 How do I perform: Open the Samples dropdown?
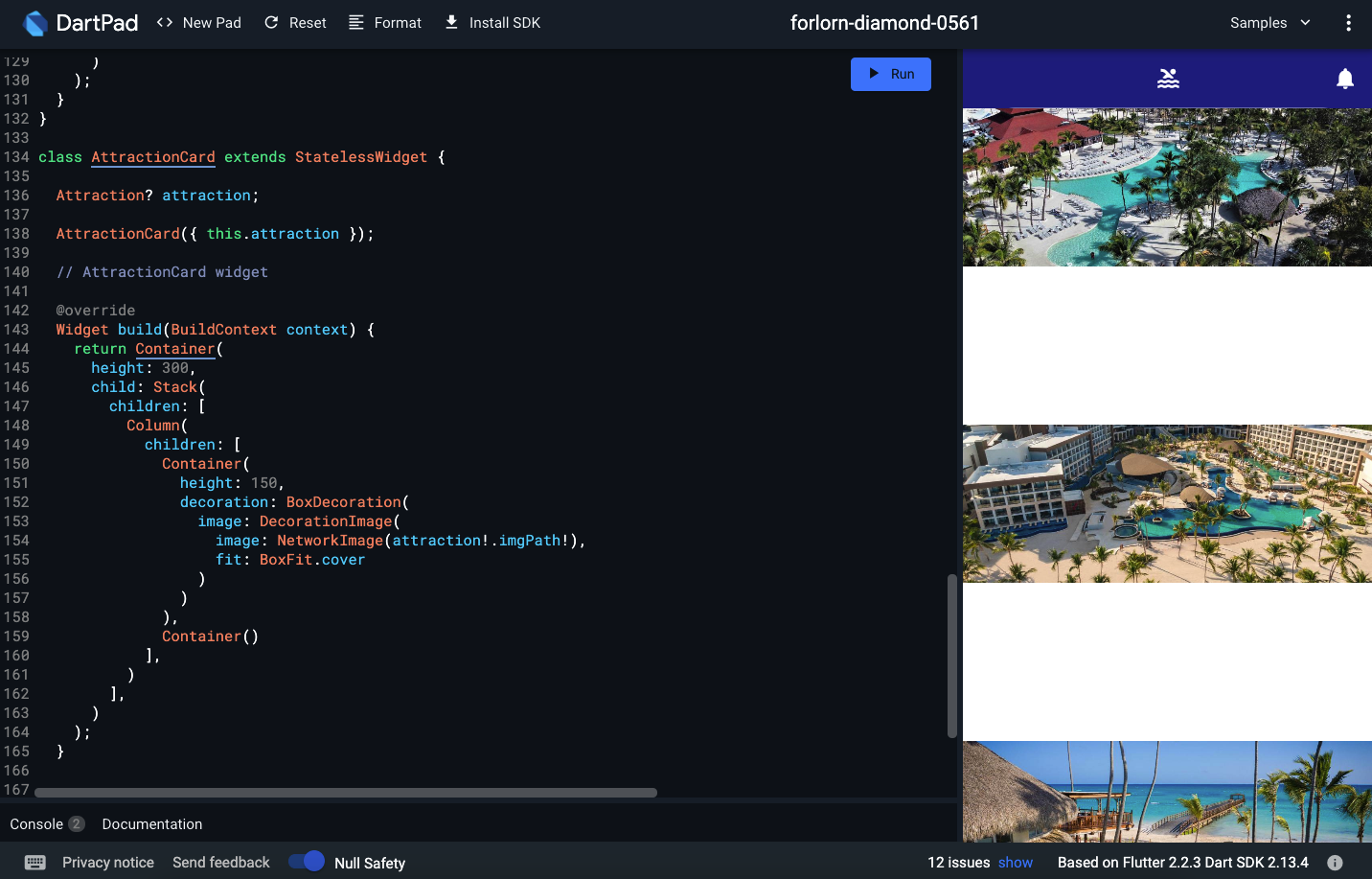point(1270,23)
